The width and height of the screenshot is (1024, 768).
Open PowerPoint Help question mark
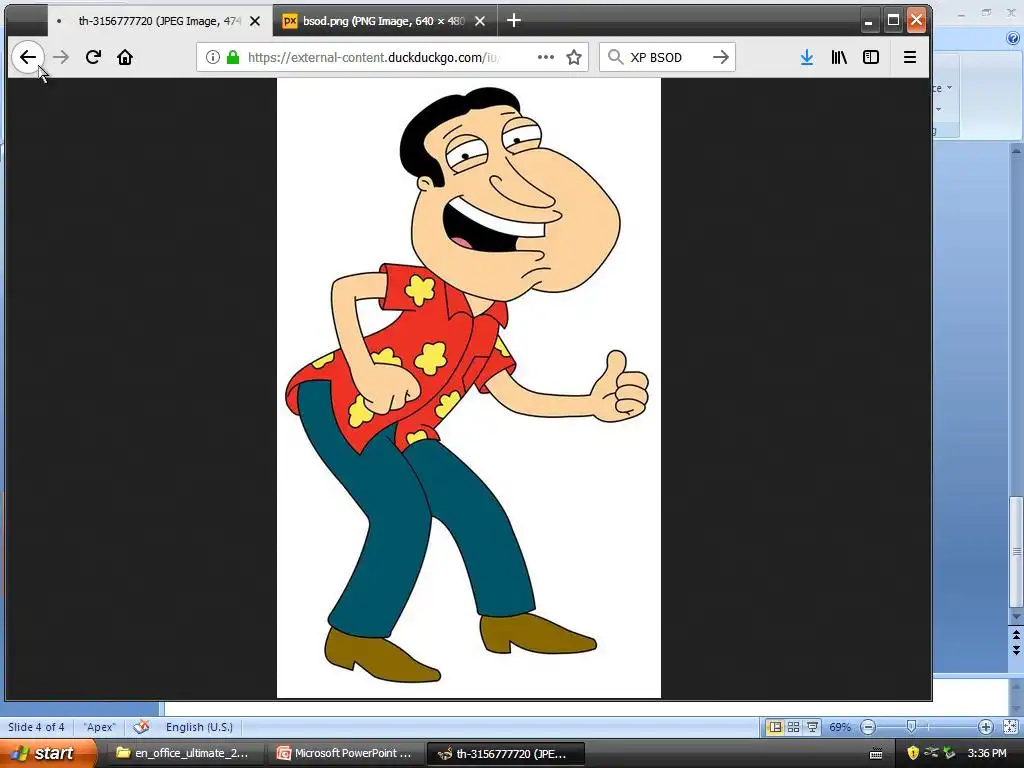[x=1013, y=39]
